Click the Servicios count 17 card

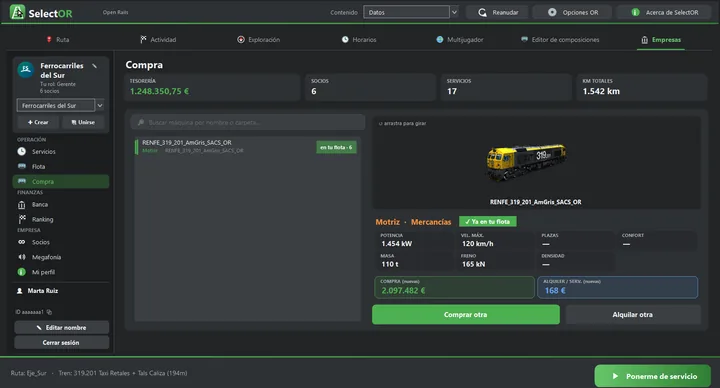(506, 87)
